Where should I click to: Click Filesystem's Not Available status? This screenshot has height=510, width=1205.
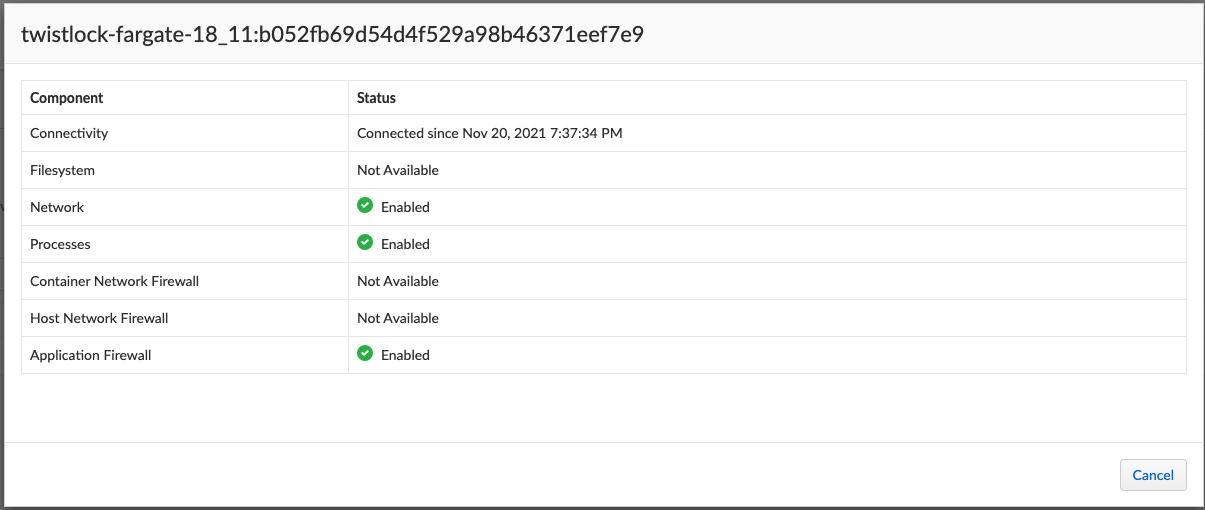click(397, 170)
